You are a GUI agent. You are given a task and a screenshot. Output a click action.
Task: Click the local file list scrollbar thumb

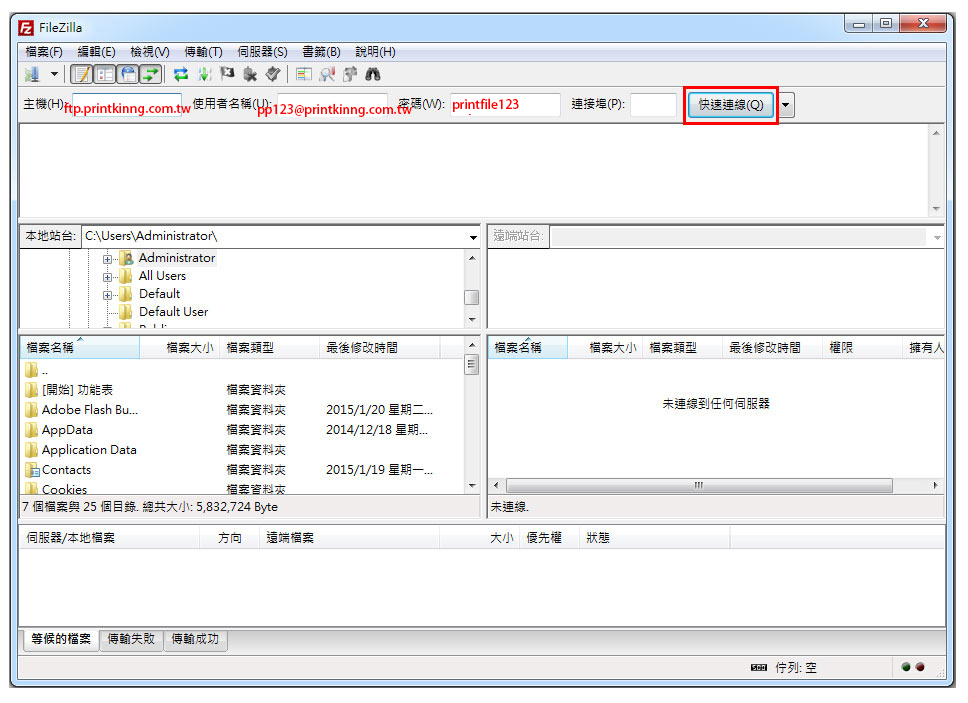[472, 365]
